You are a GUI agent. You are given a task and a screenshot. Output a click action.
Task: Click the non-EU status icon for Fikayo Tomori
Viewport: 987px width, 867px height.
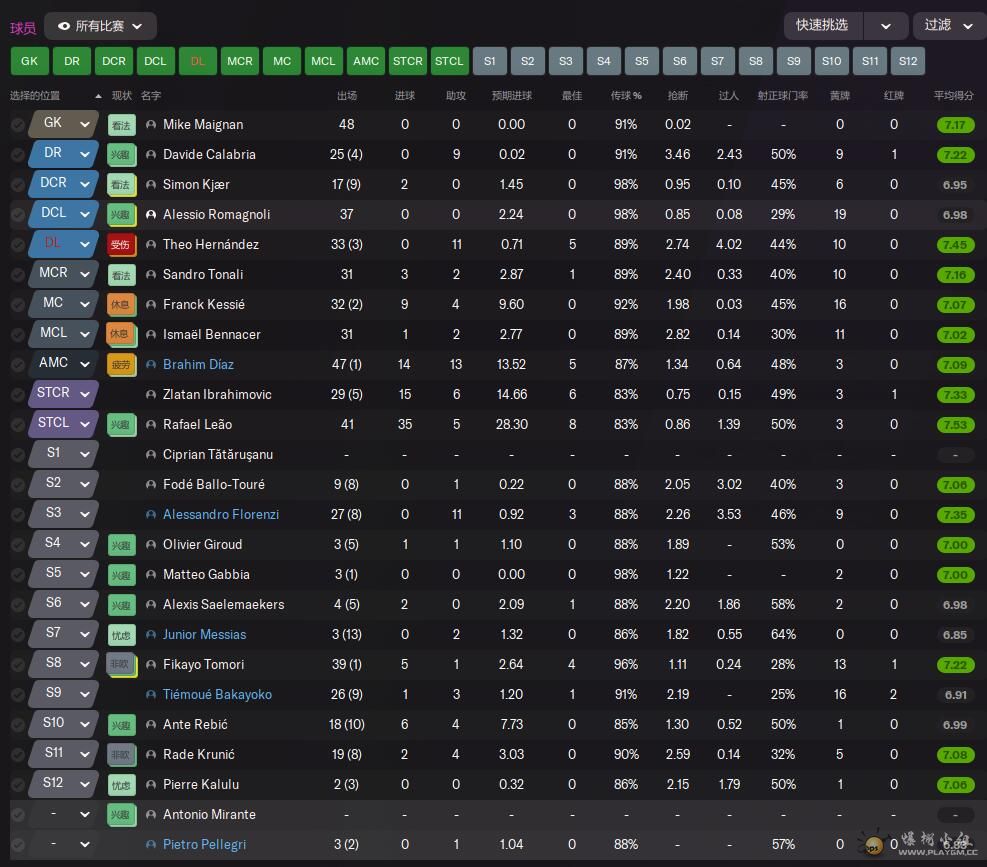(120, 665)
